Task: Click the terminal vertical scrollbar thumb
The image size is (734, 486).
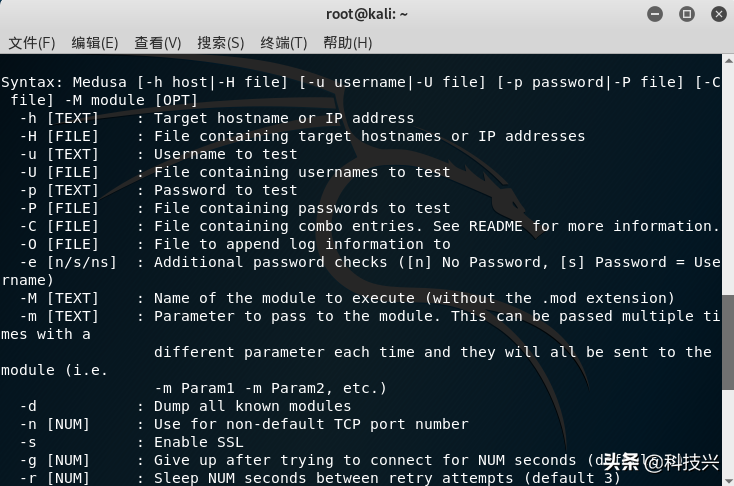Action: 727,340
